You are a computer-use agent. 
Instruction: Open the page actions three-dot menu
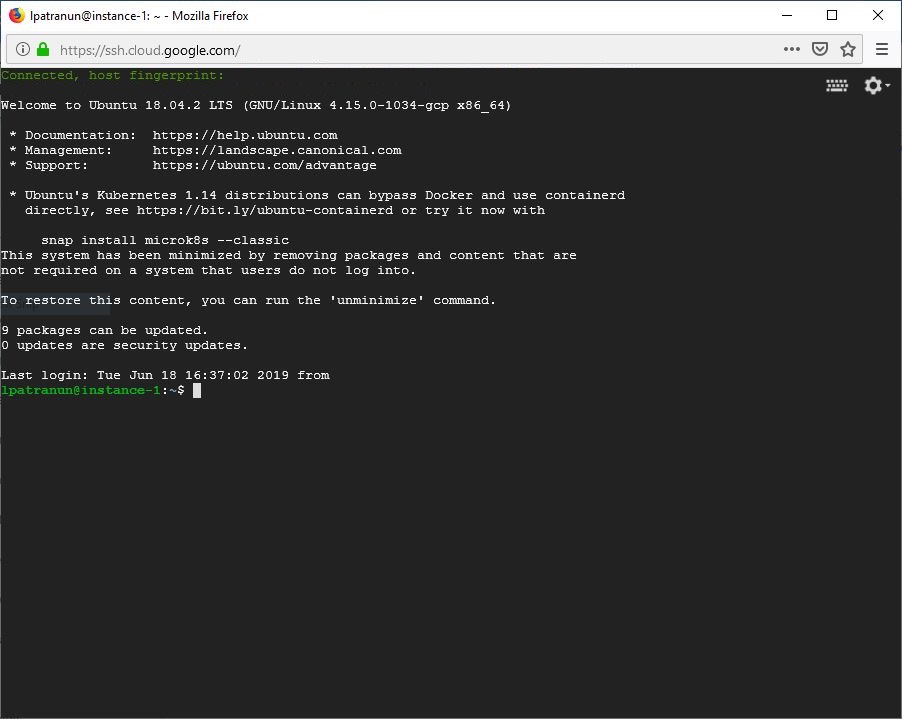coord(792,49)
